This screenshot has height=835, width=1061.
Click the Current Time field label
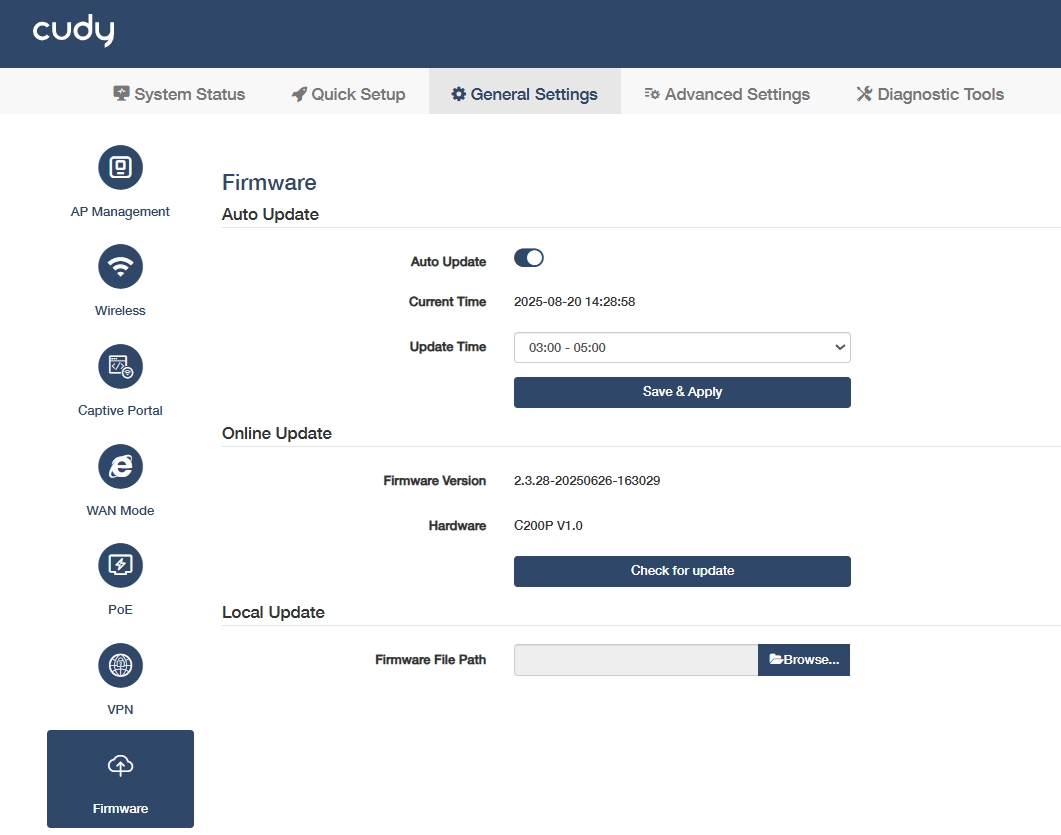(x=447, y=302)
